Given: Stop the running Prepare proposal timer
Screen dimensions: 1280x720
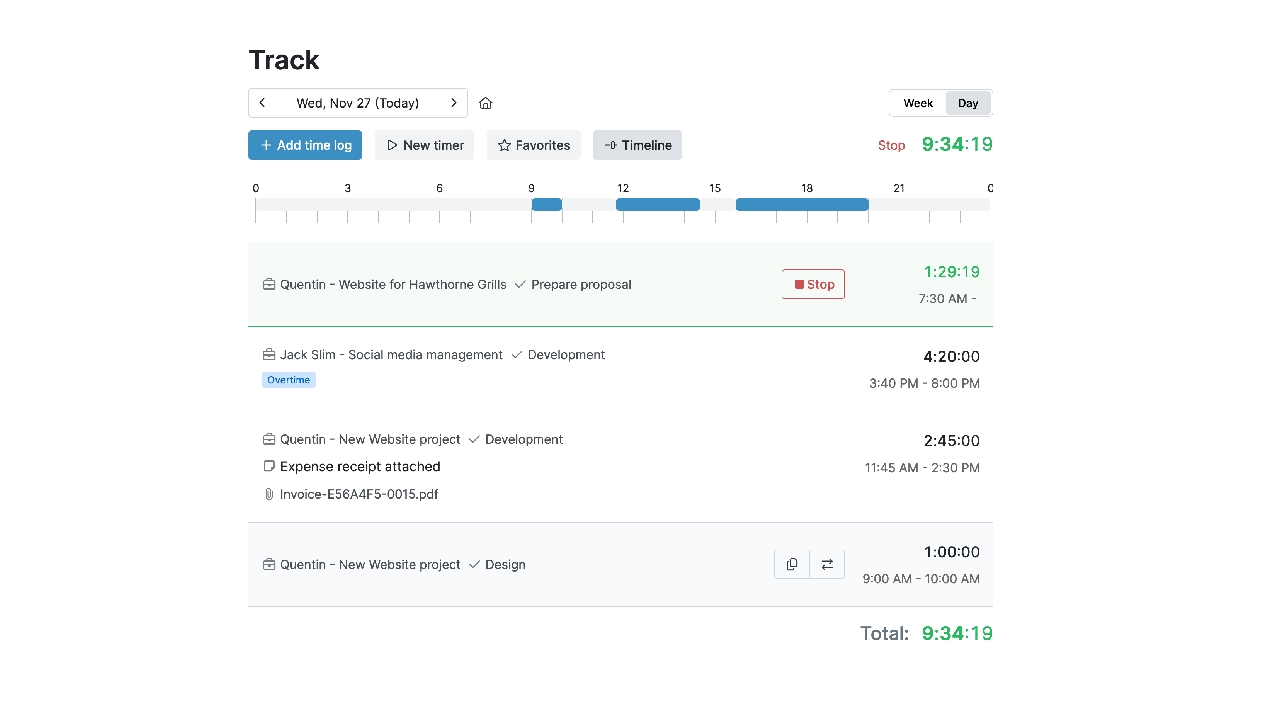Looking at the screenshot, I should [x=813, y=284].
